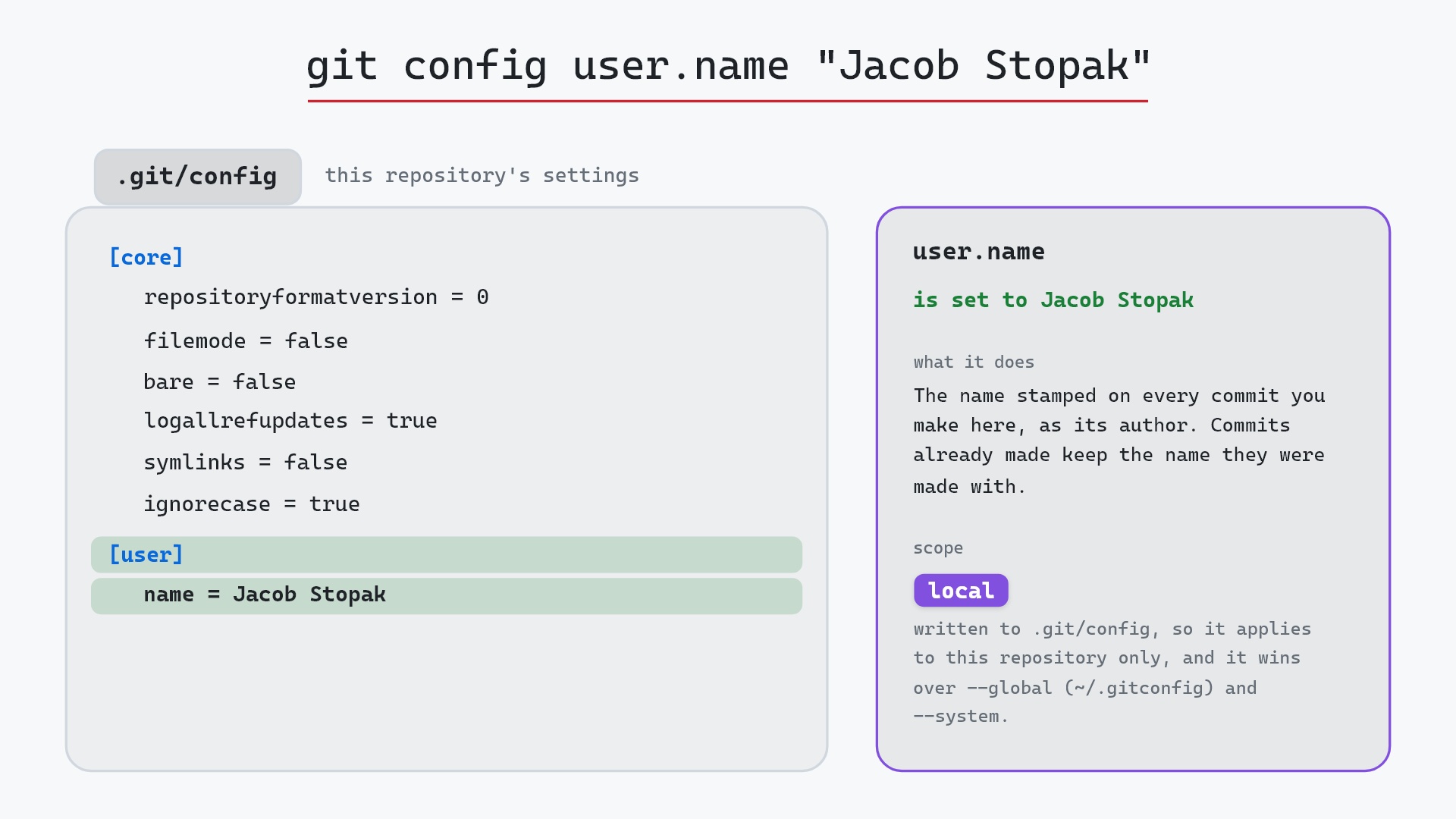Click the name = Jacob Stopak line
Image resolution: width=1456 pixels, height=819 pixels.
click(x=447, y=596)
